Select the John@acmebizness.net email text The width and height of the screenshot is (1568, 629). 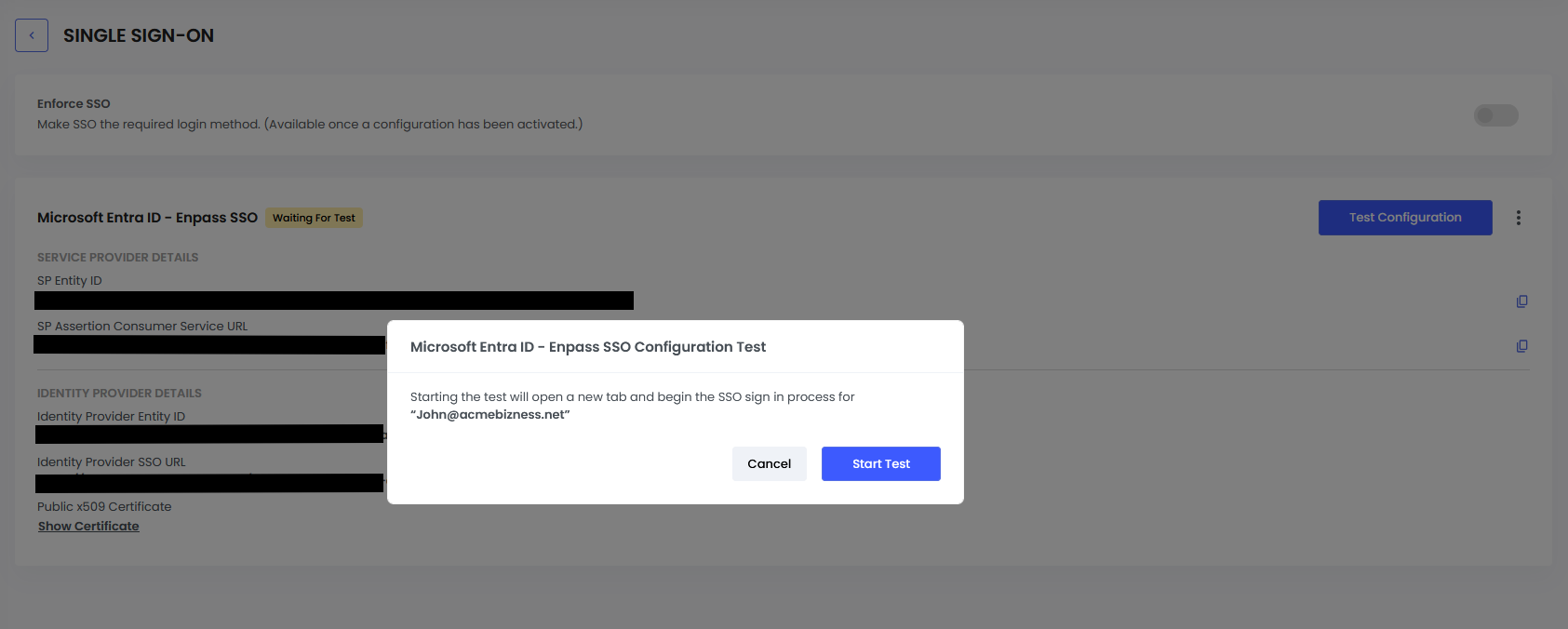tap(490, 415)
